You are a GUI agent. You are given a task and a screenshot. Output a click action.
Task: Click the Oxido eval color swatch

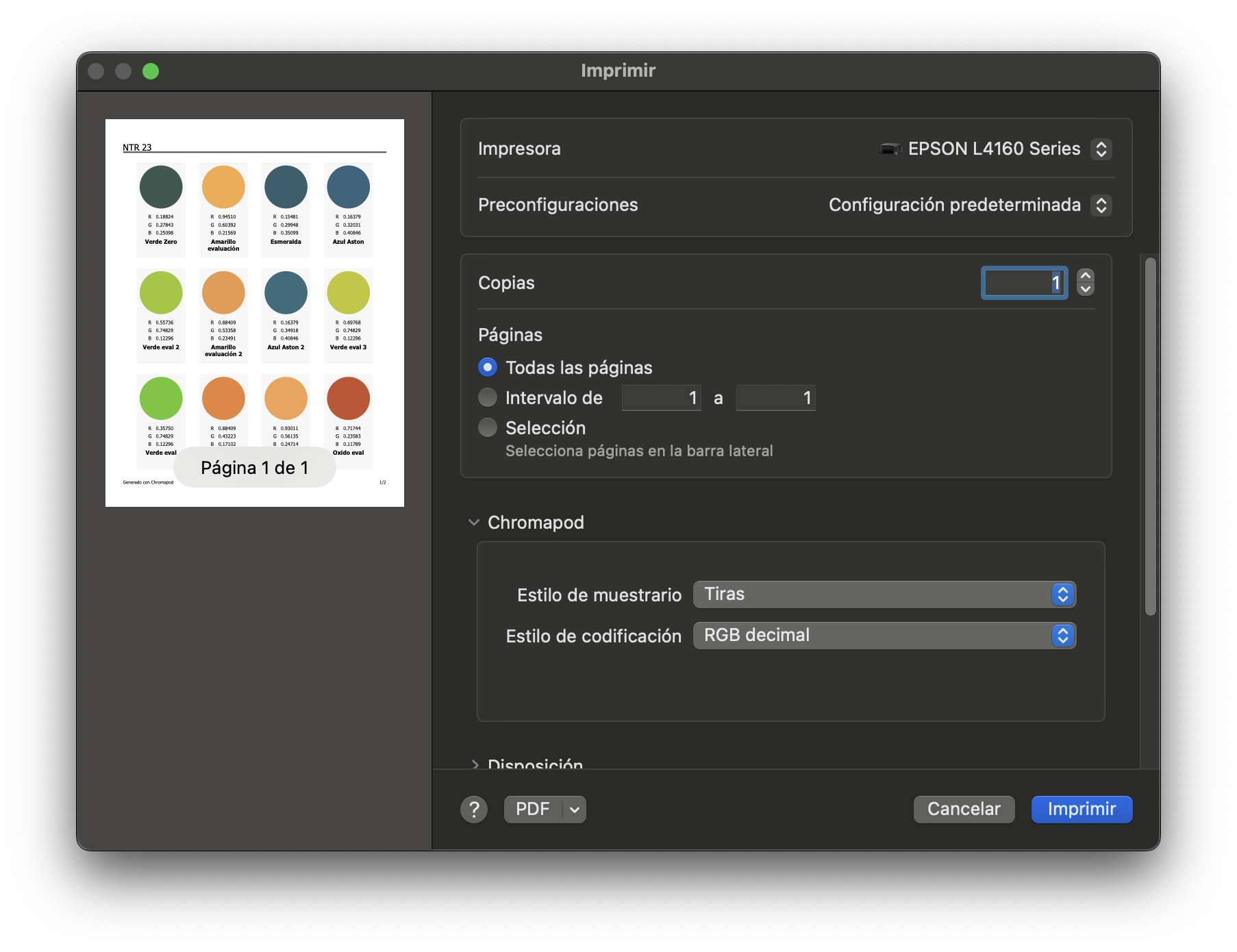click(x=348, y=399)
